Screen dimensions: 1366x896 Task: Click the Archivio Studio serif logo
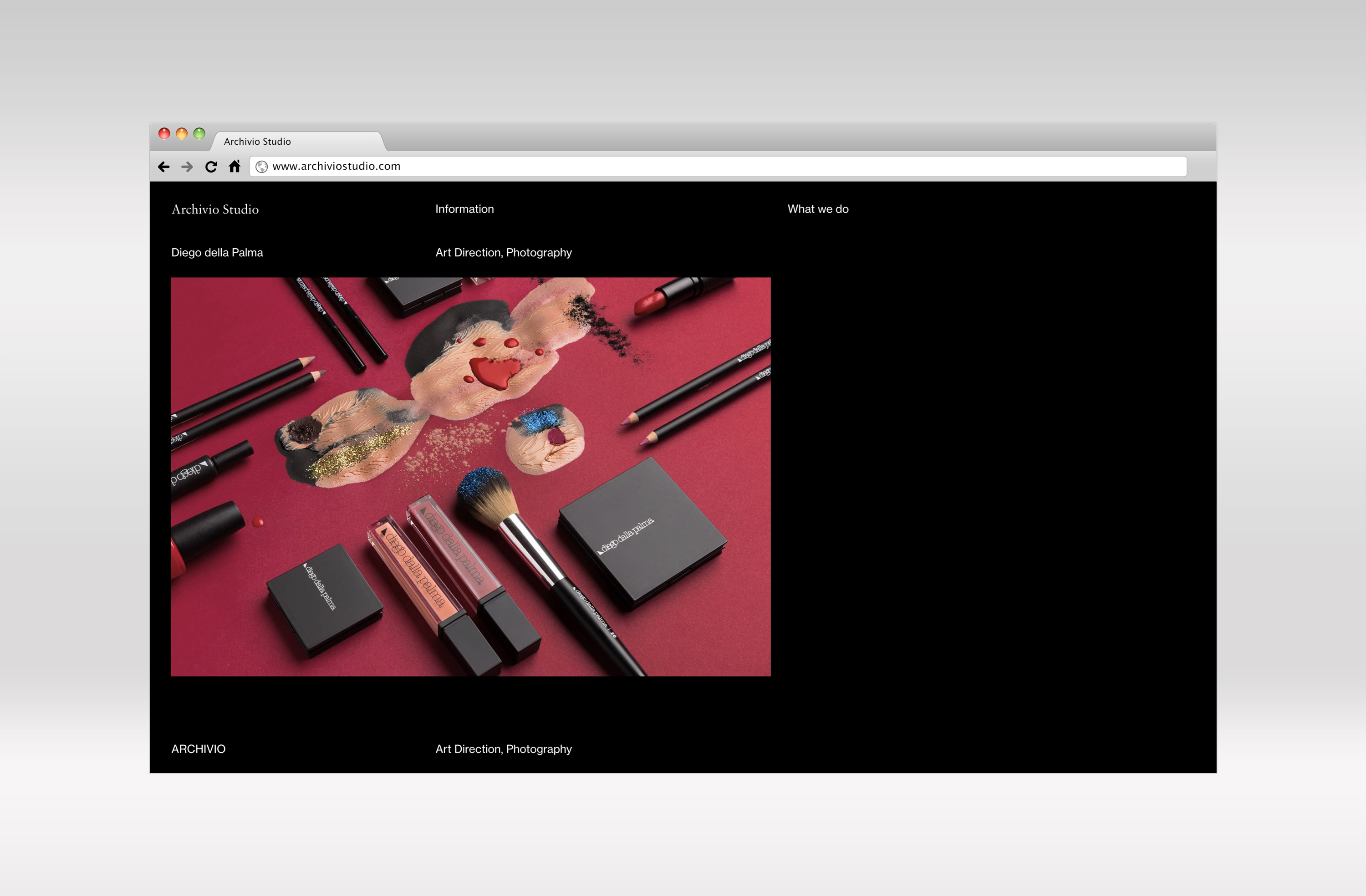pos(215,209)
